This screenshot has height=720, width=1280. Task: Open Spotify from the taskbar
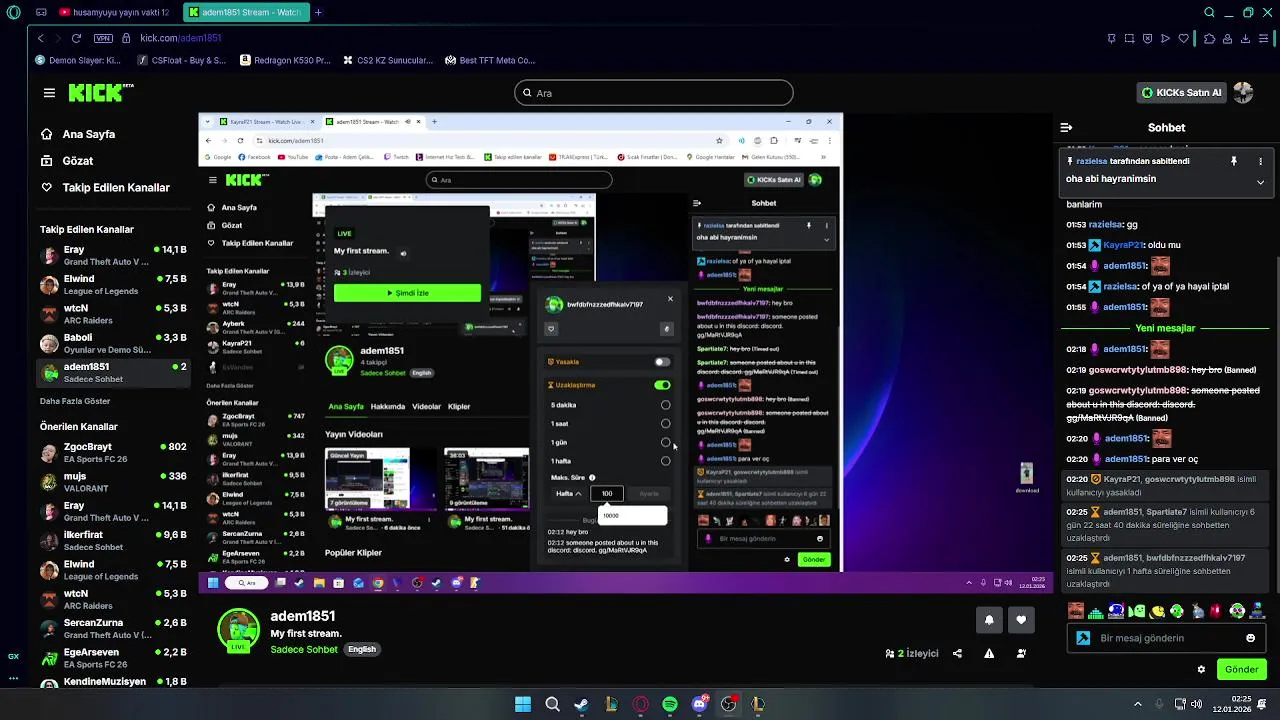[x=670, y=704]
